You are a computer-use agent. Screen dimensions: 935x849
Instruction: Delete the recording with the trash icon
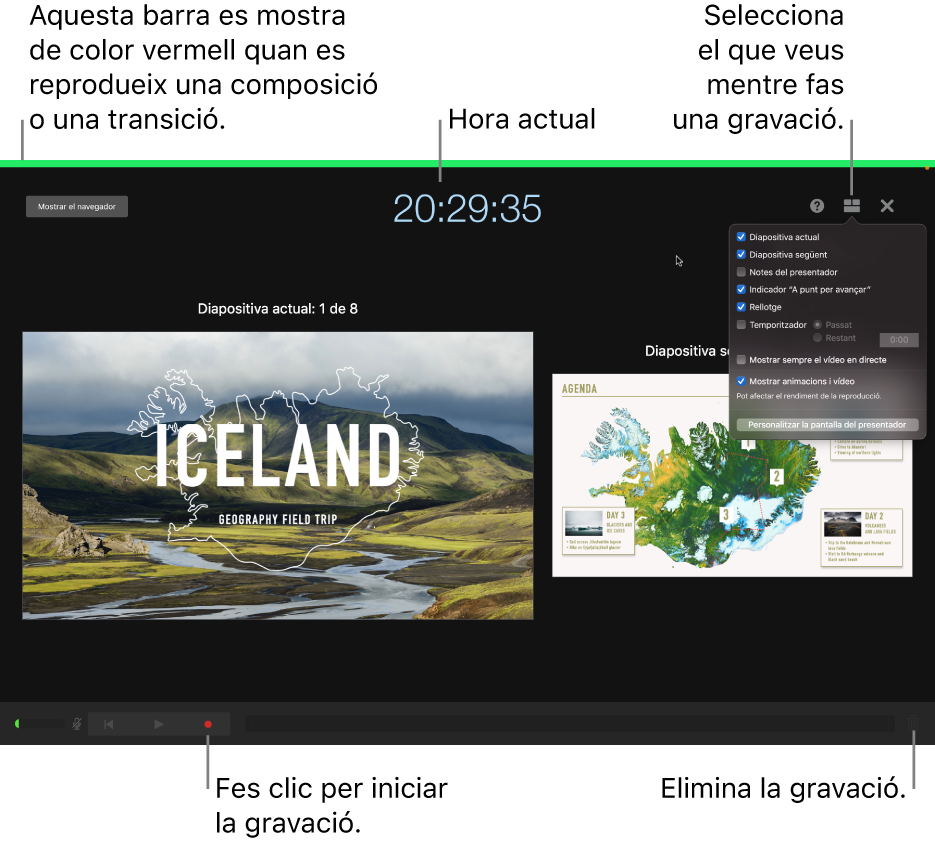pos(912,723)
